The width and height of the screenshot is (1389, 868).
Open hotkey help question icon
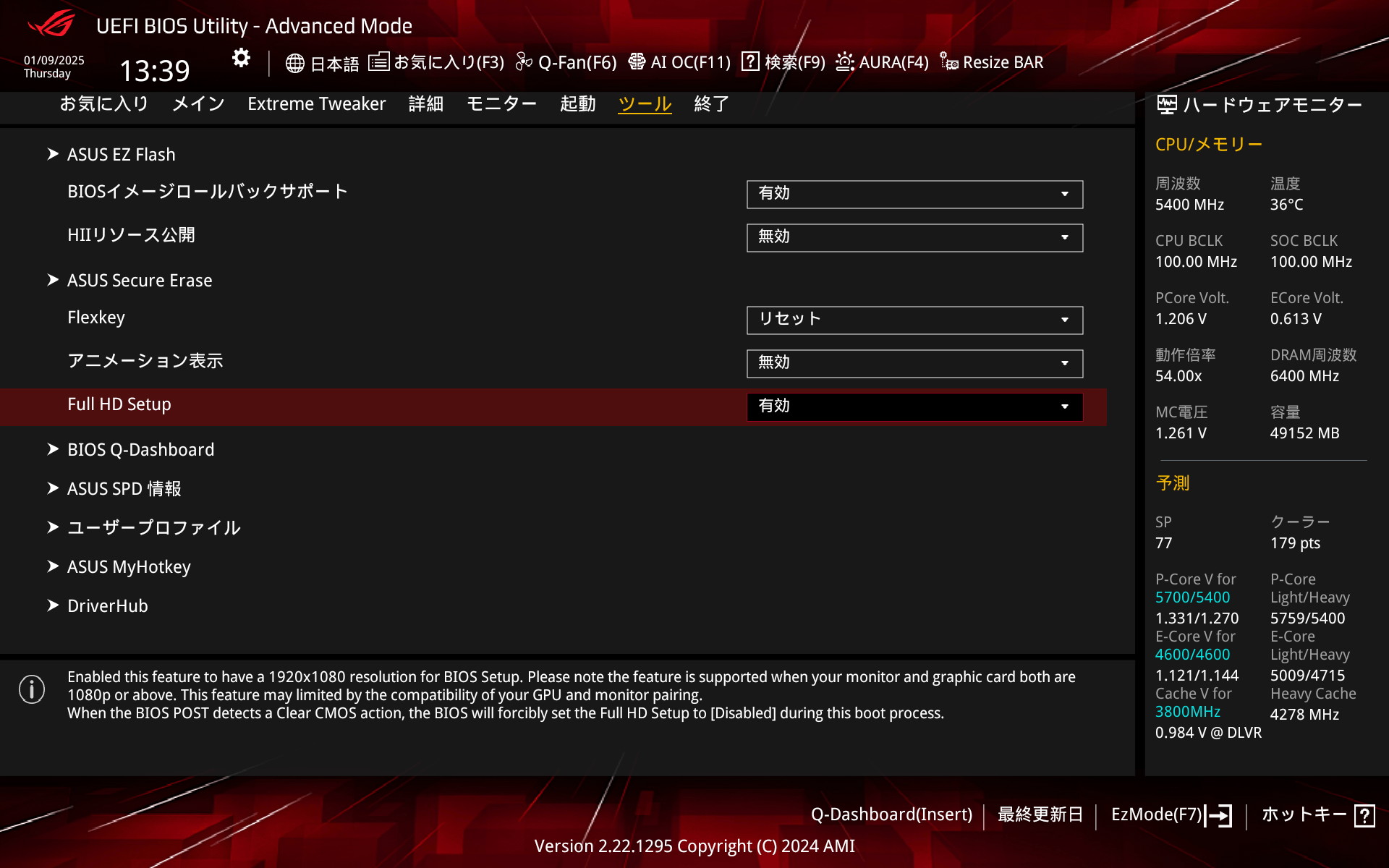pyautogui.click(x=1364, y=815)
